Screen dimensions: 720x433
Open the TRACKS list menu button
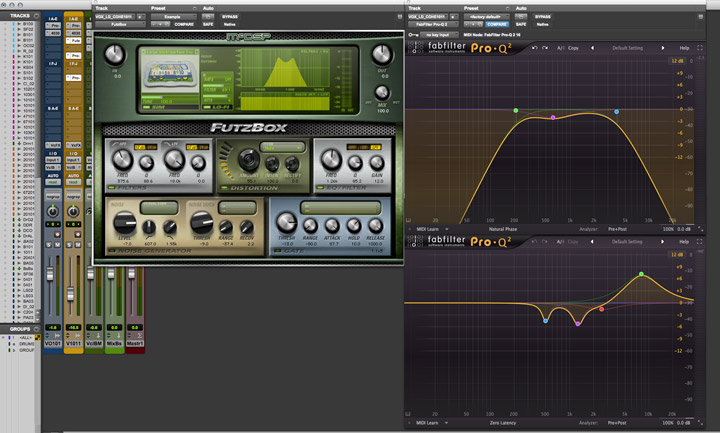[36, 16]
